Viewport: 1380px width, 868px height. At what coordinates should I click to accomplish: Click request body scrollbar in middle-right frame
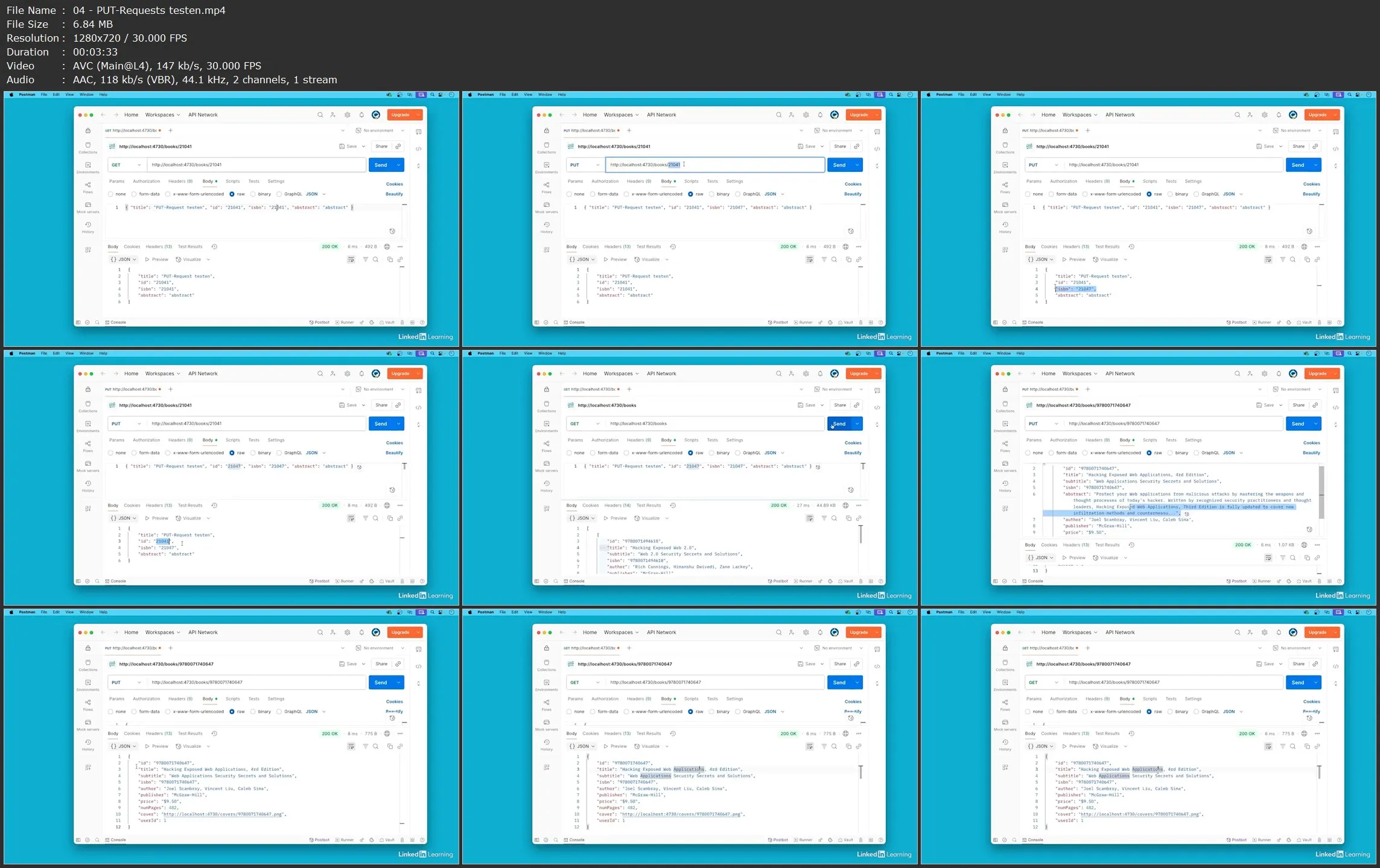(x=1321, y=493)
